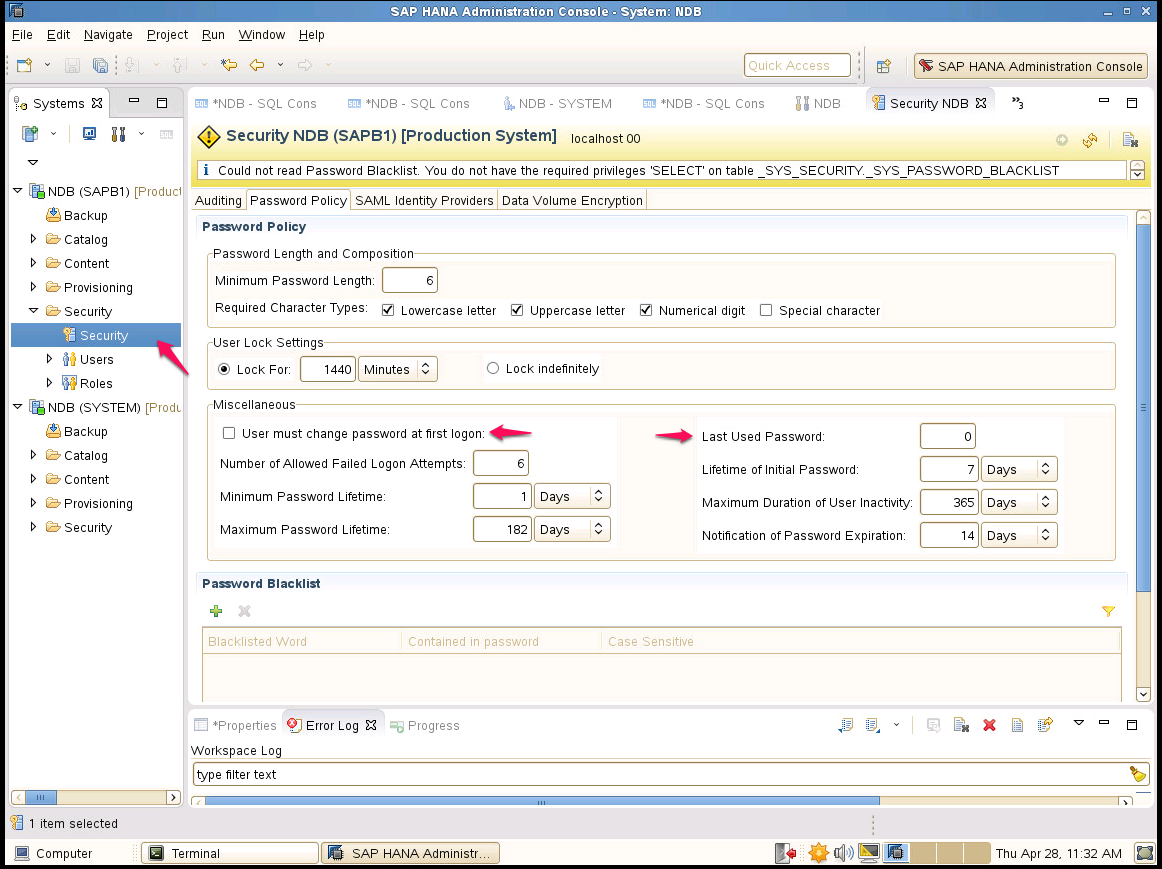Uncheck the Numerical digit checkbox

point(645,310)
